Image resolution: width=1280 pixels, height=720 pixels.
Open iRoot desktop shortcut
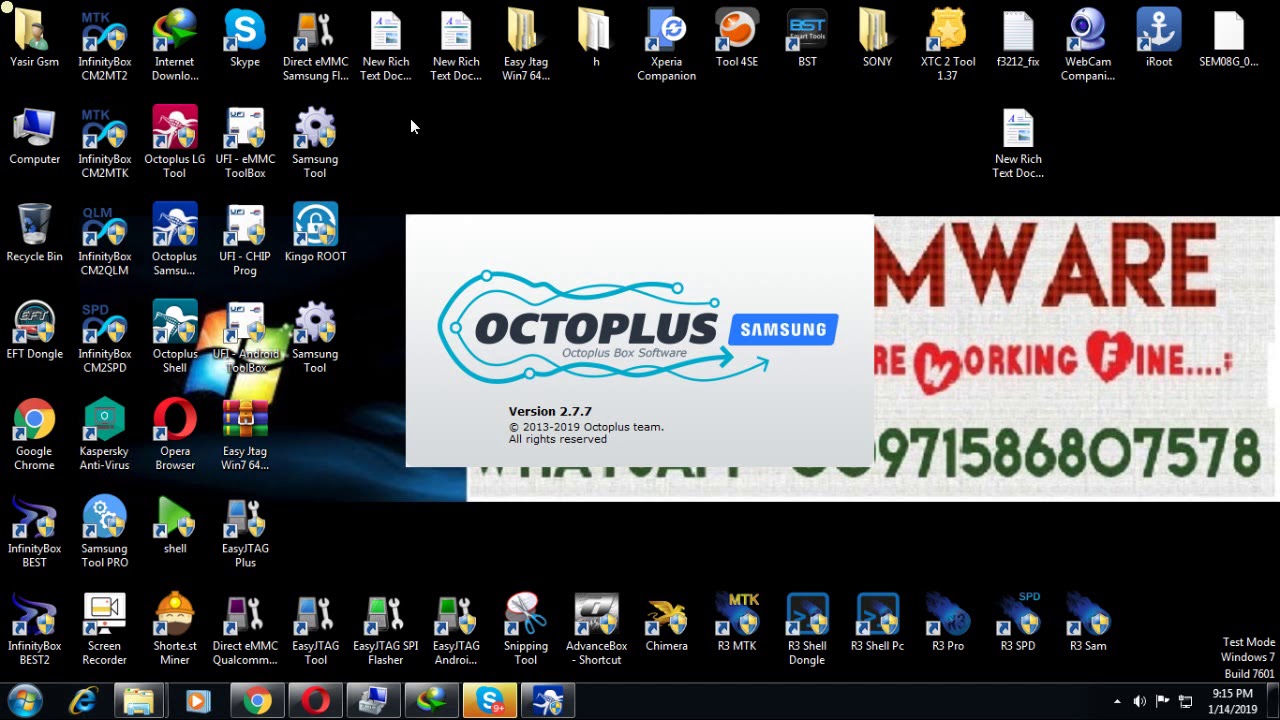1159,40
